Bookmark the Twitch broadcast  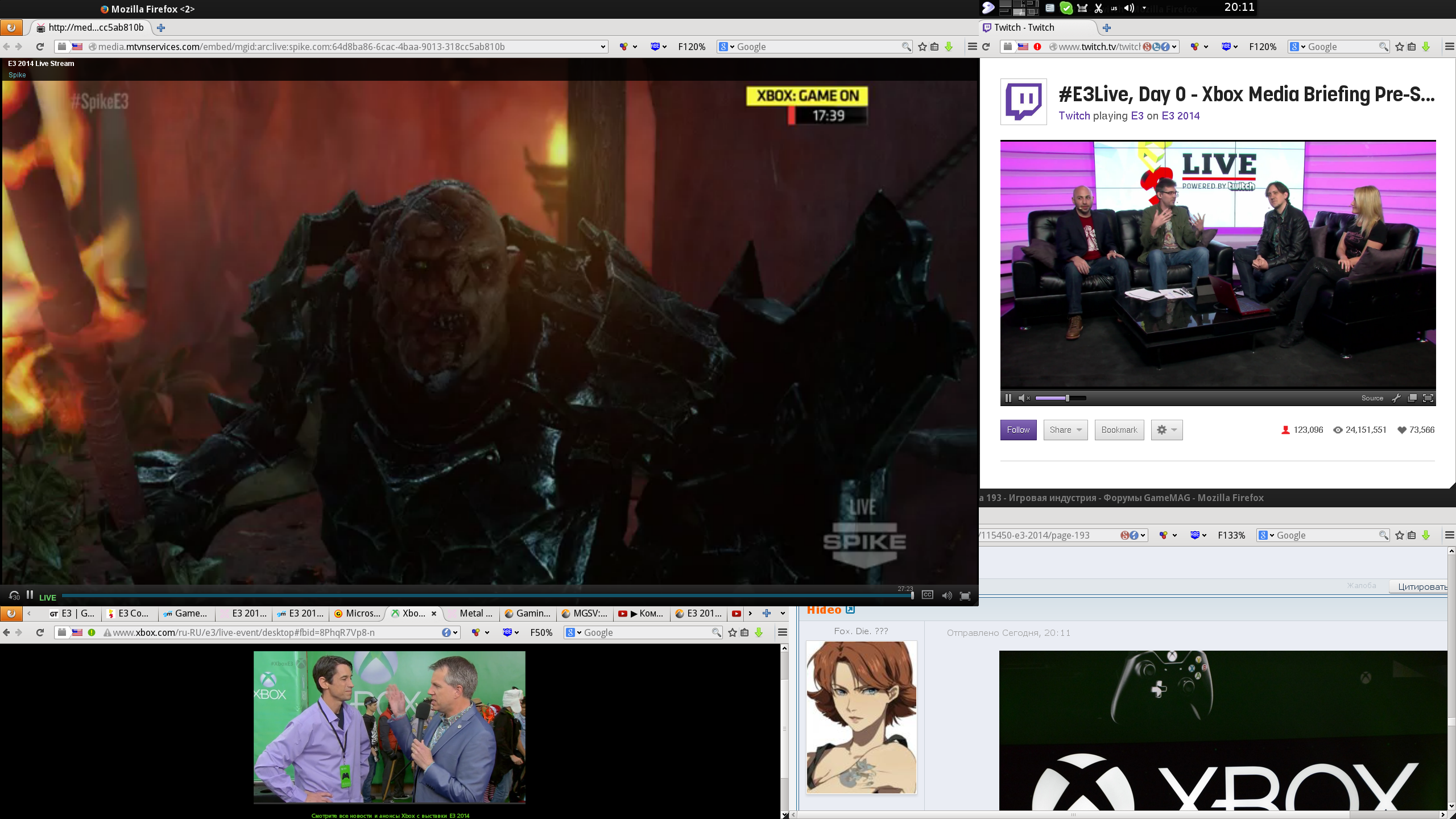point(1119,430)
